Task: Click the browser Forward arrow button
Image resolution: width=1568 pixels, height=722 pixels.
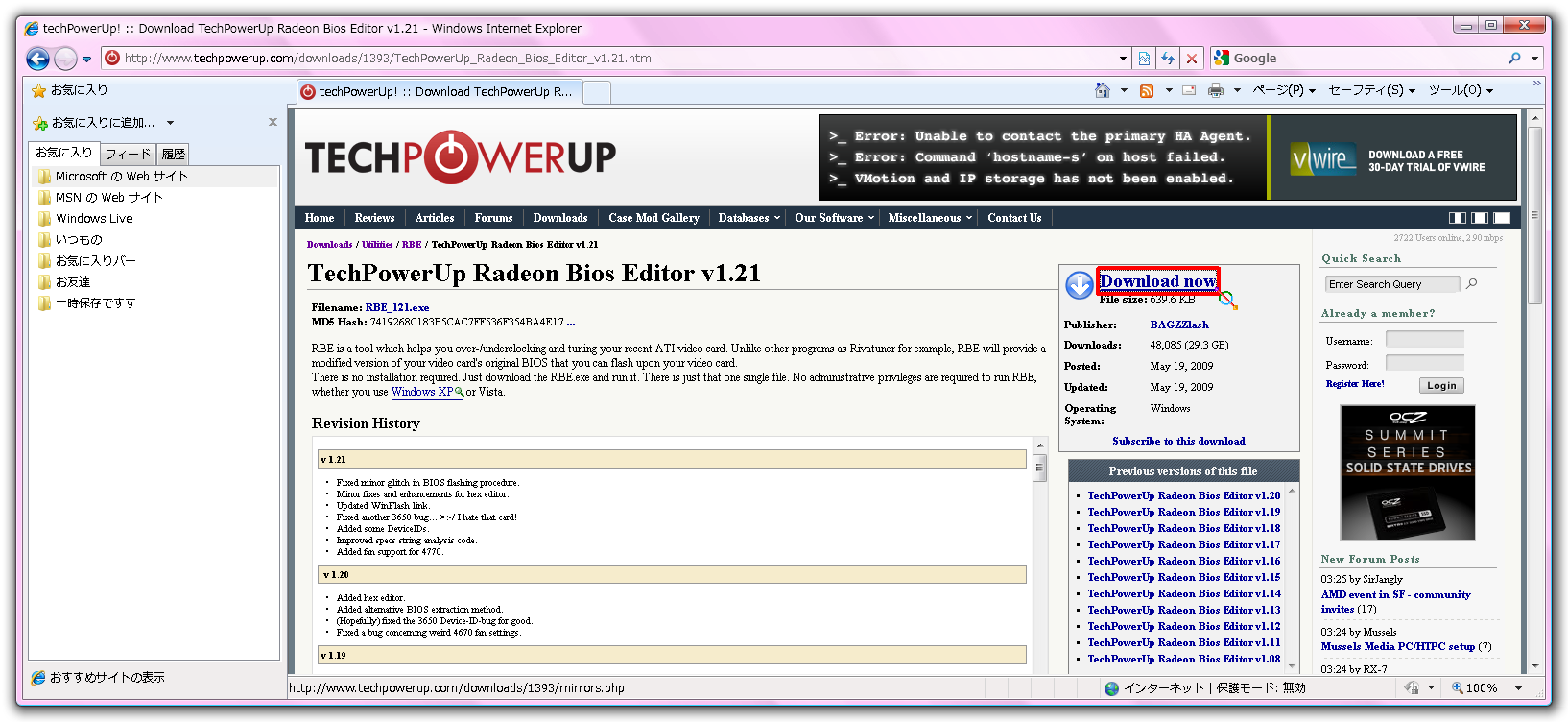Action: click(65, 60)
